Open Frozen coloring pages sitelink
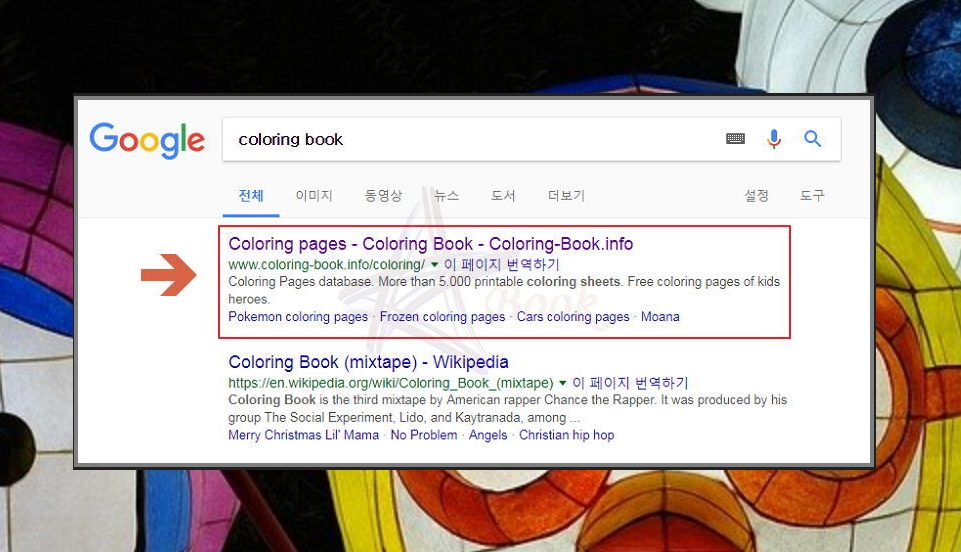Screen dimensions: 961x552 point(443,317)
